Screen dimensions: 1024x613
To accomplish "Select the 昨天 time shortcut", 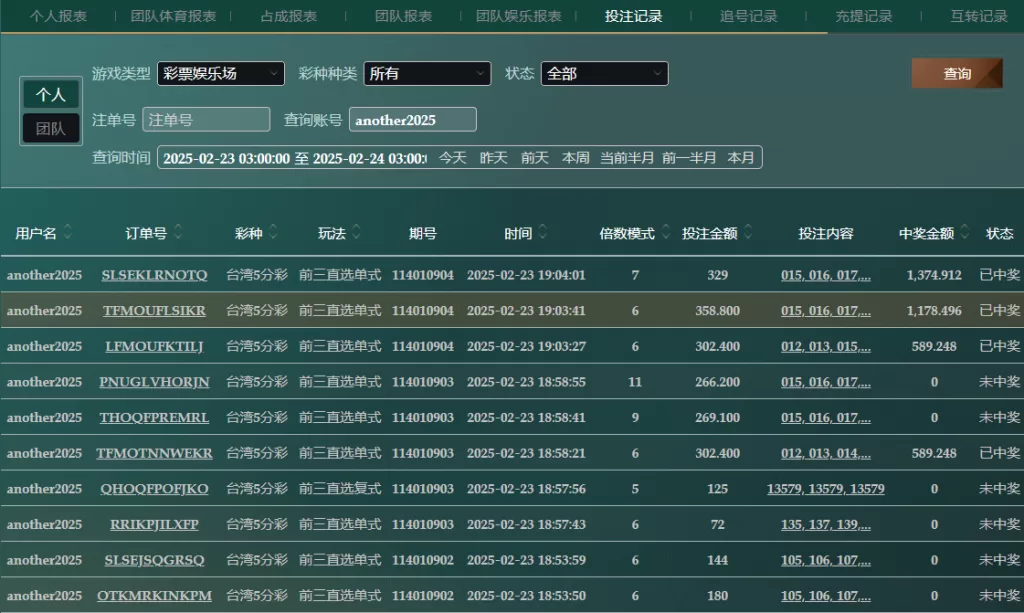I will pos(494,158).
